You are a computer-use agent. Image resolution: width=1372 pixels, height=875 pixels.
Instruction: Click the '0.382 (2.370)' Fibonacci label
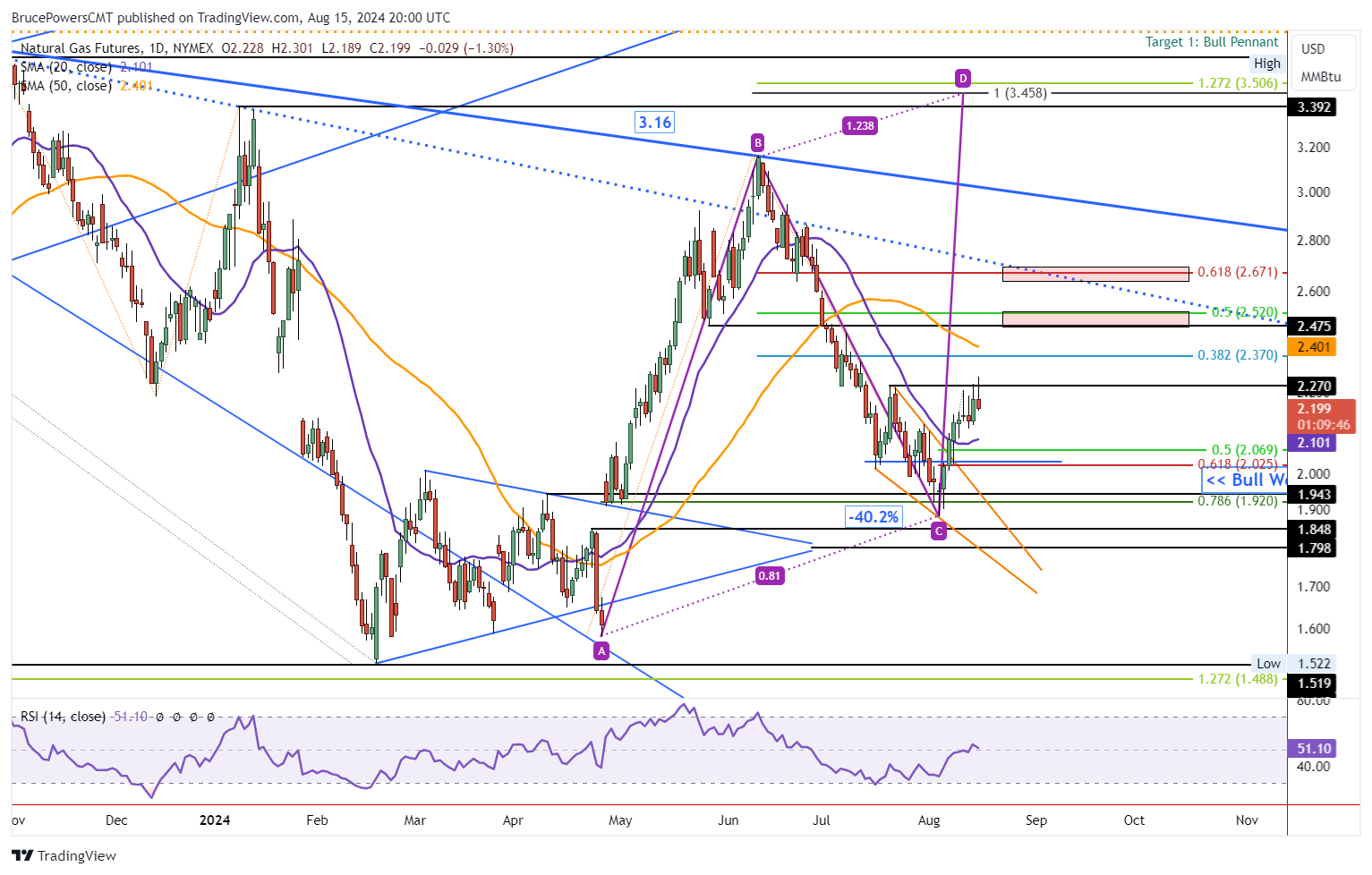tap(1238, 355)
